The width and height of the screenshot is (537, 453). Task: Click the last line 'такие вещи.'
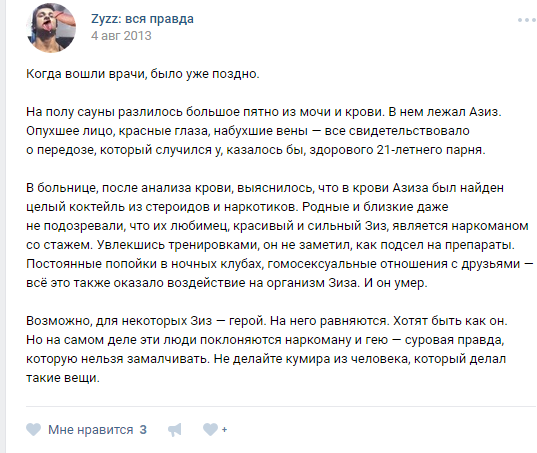[x=63, y=378]
